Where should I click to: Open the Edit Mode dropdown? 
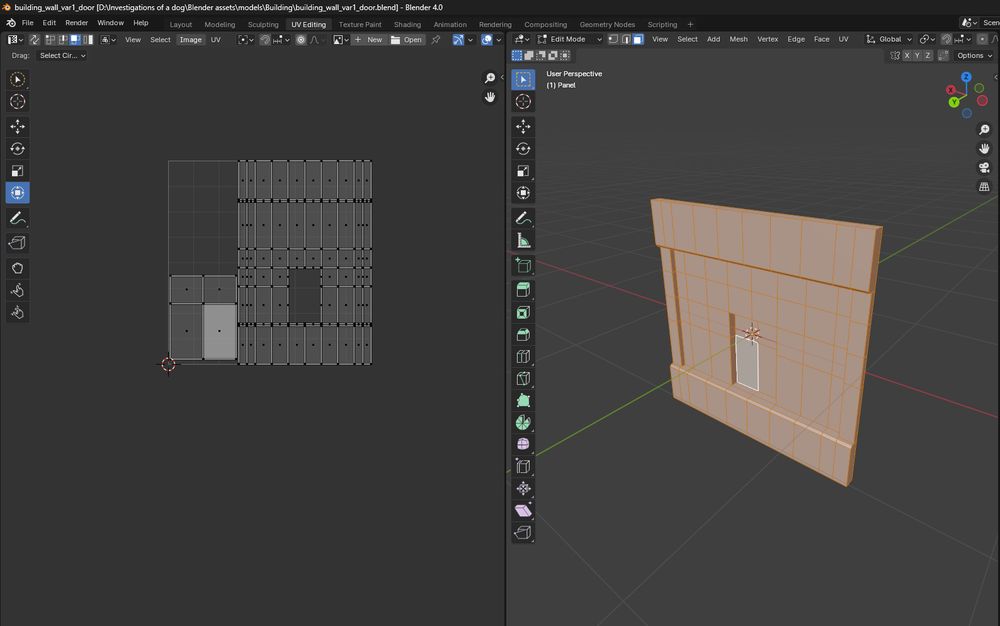pyautogui.click(x=570, y=39)
